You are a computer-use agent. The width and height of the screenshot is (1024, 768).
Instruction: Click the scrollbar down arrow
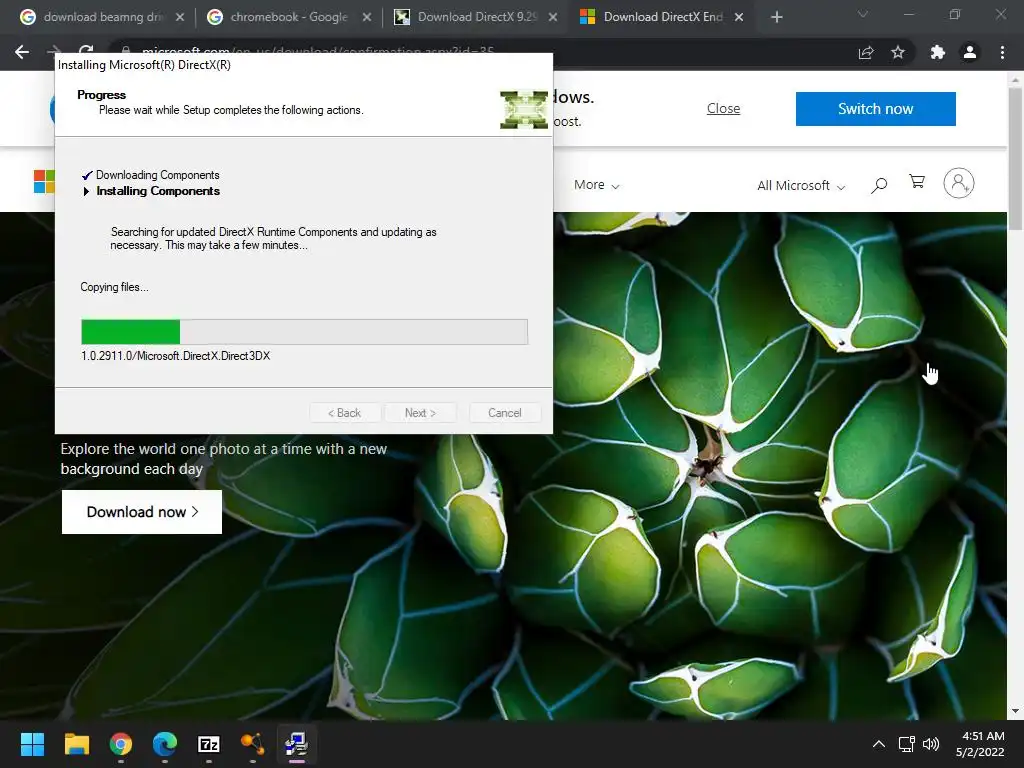(1015, 711)
